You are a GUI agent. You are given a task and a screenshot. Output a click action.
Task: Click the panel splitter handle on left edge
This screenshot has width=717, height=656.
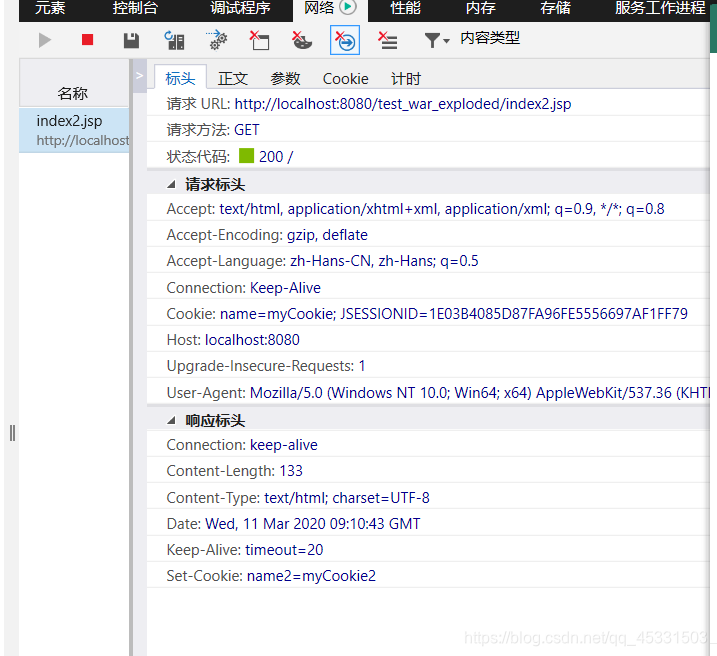click(x=12, y=433)
